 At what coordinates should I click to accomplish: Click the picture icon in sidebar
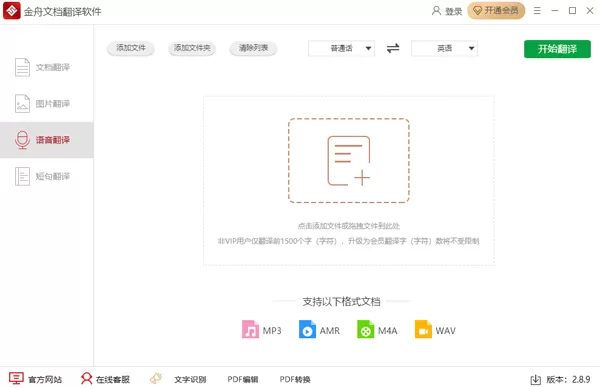coord(22,104)
